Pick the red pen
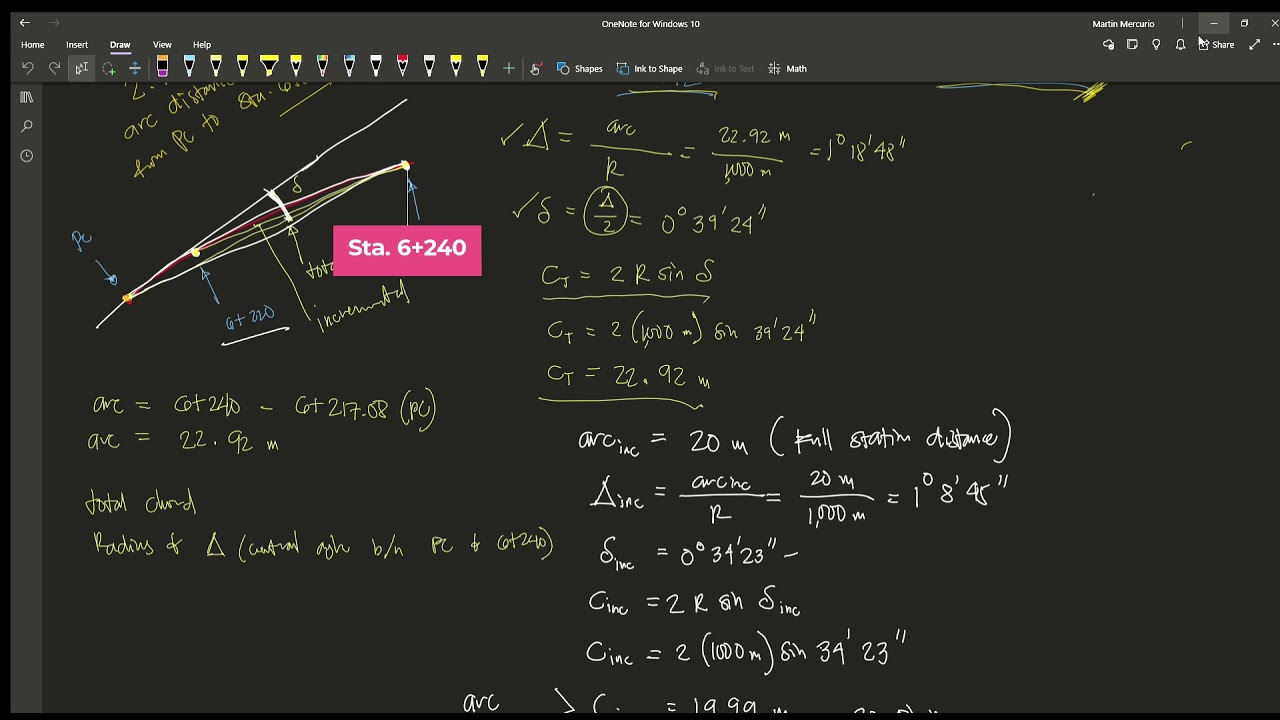The image size is (1280, 720). point(402,67)
